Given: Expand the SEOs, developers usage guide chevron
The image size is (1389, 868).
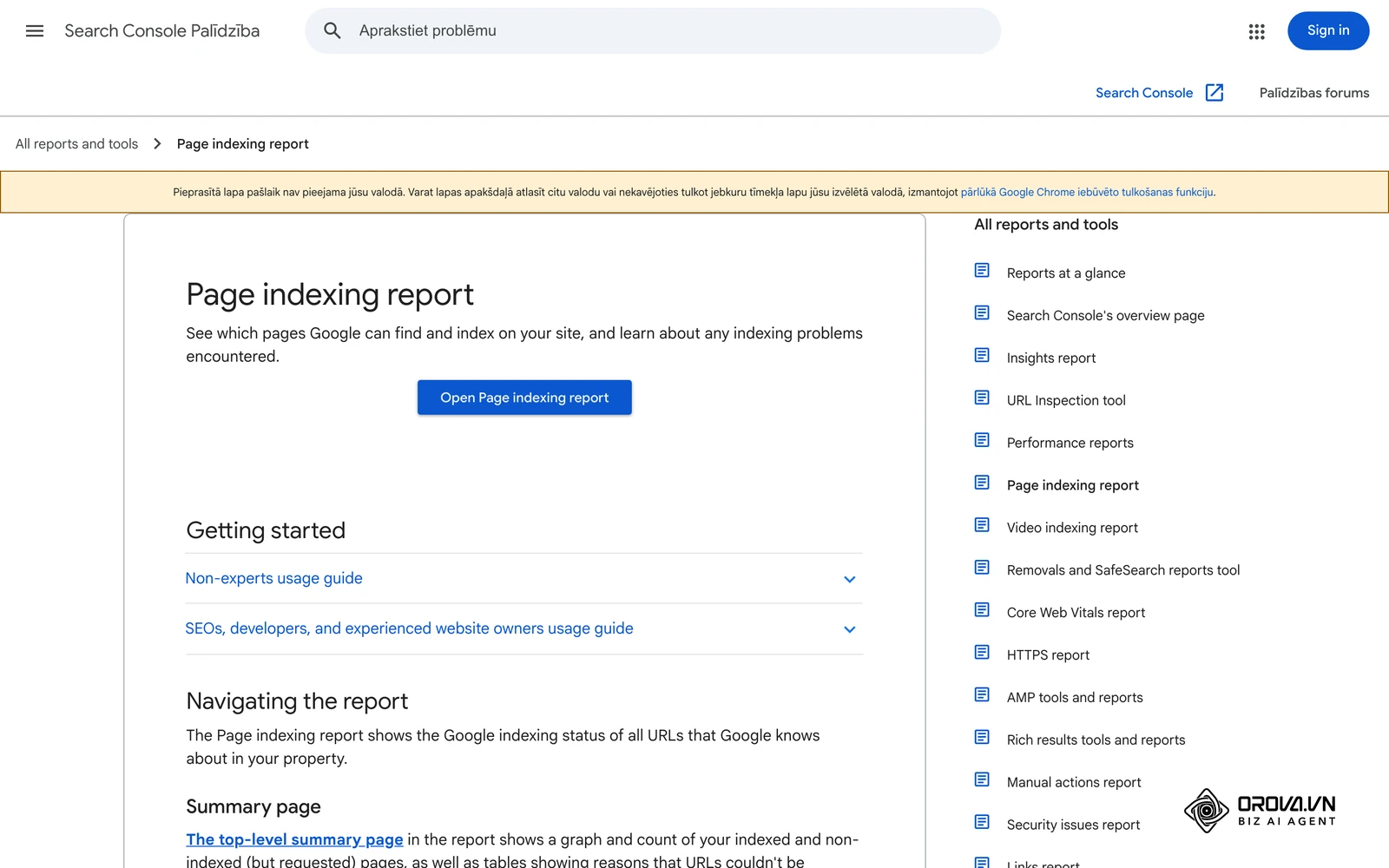Looking at the screenshot, I should (850, 630).
